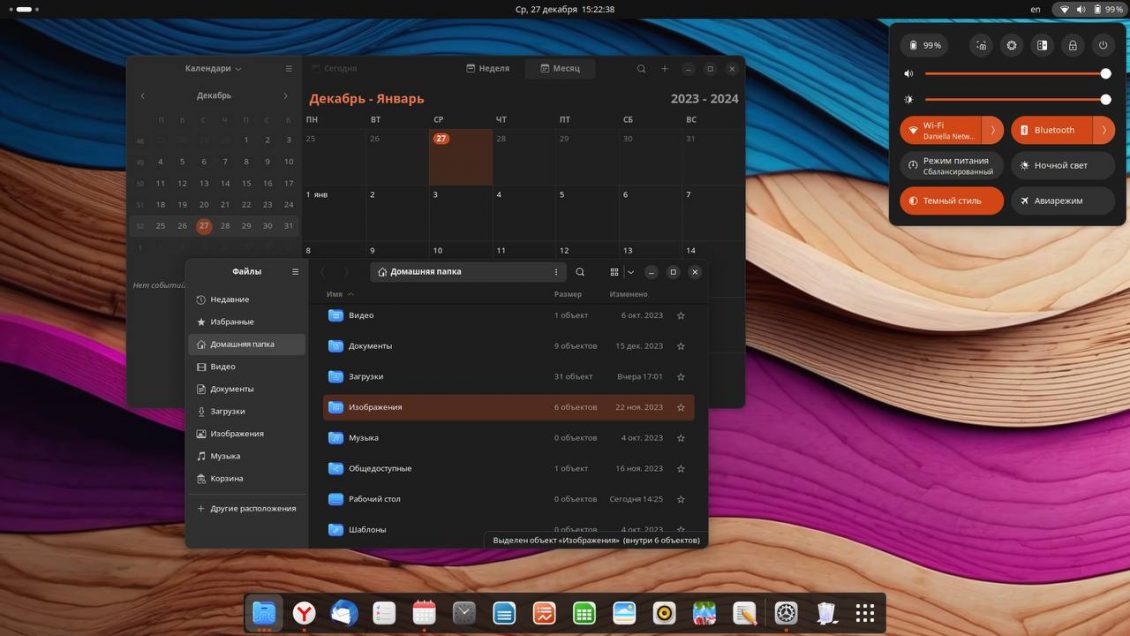Open the Календари dropdown
This screenshot has width=1130, height=636.
209,68
